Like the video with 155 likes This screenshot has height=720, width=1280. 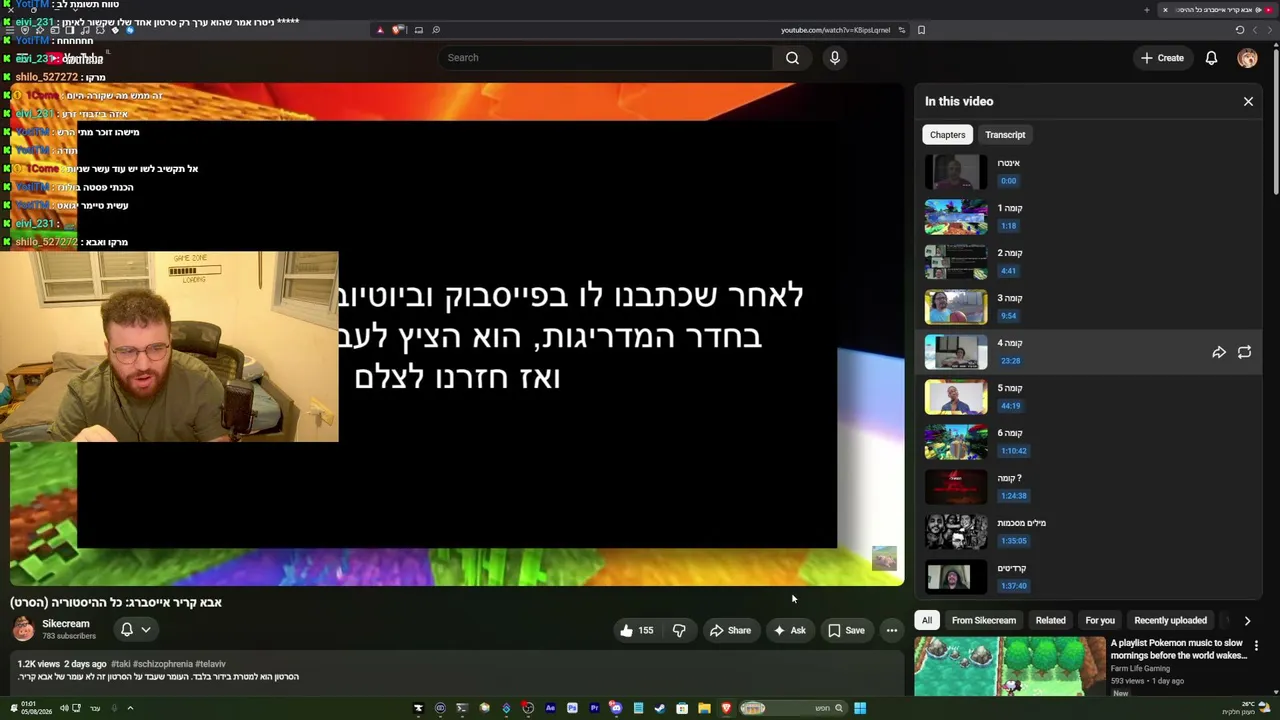pos(636,630)
